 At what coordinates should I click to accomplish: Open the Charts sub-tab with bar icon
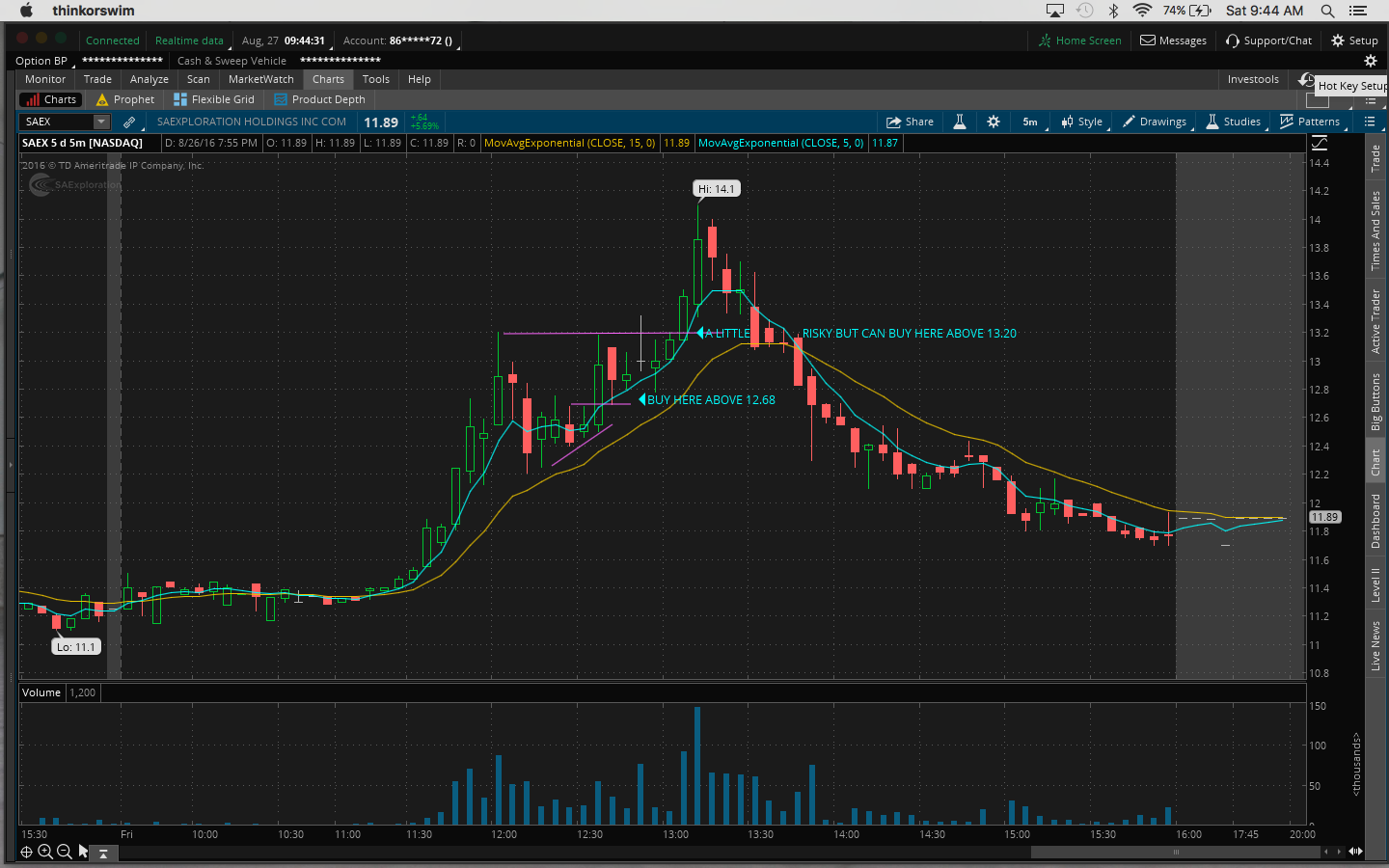[51, 99]
